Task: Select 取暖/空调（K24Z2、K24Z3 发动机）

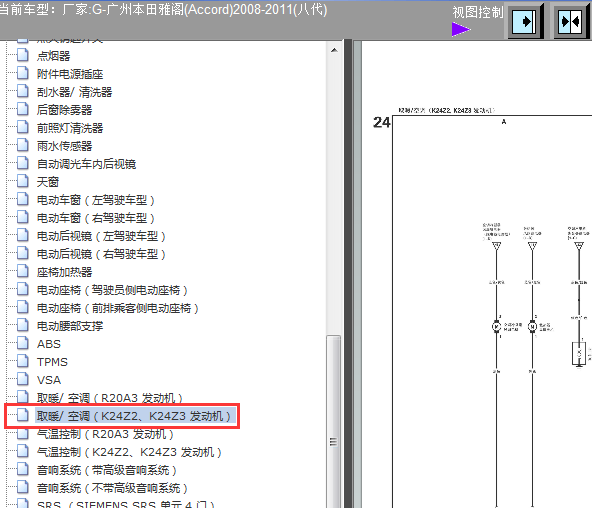Action: (134, 416)
